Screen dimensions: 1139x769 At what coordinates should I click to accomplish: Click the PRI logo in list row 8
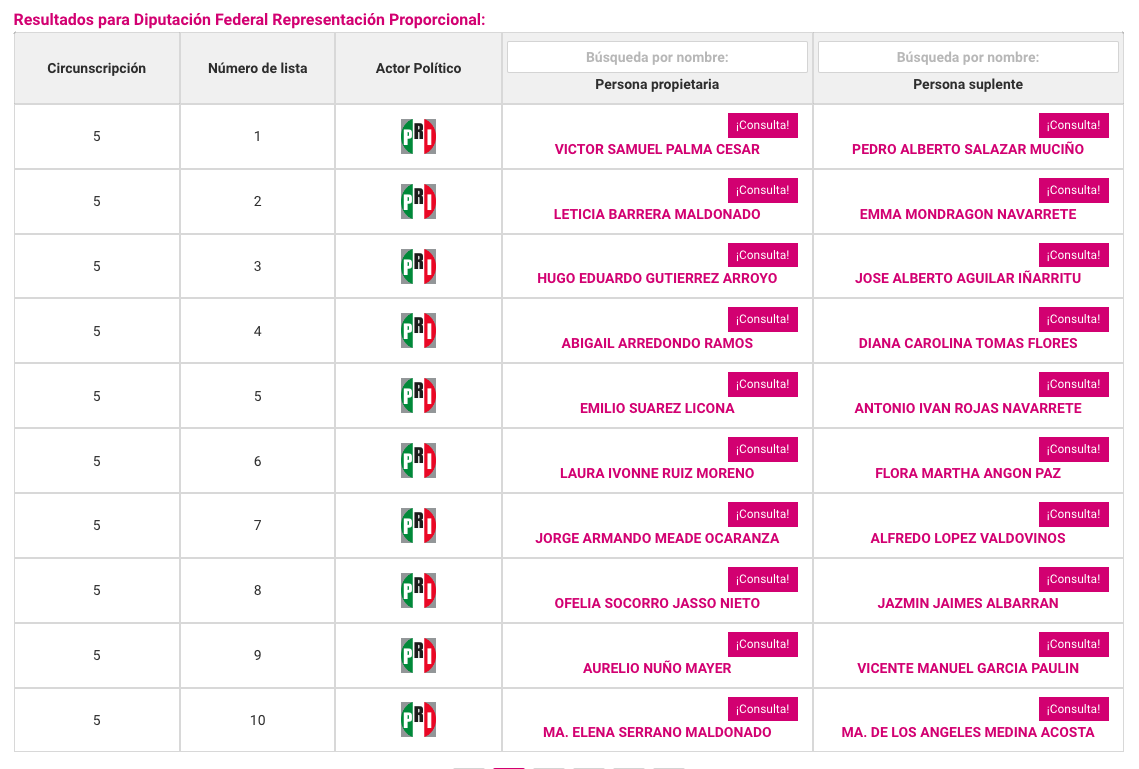(x=418, y=590)
